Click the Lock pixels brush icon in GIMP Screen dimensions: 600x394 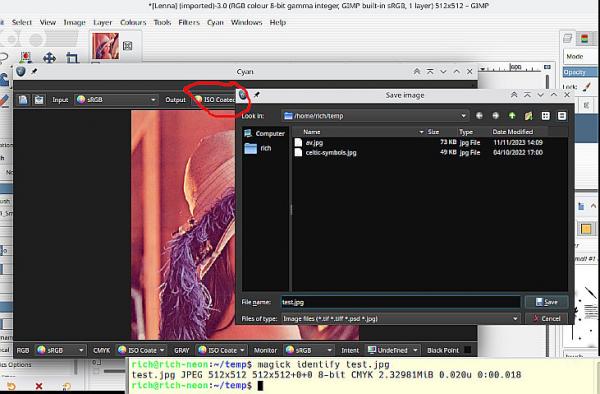coord(587,87)
